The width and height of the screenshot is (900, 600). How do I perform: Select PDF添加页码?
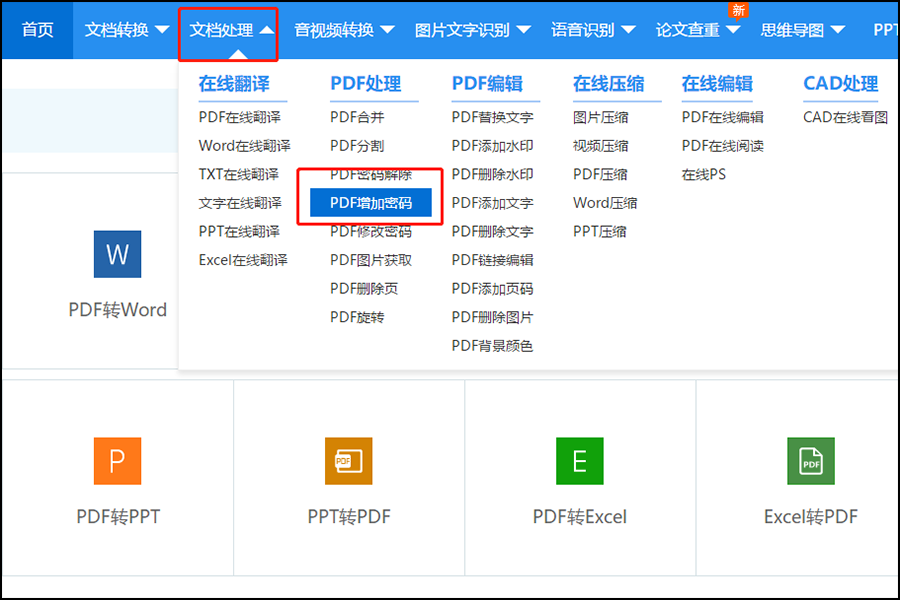492,289
